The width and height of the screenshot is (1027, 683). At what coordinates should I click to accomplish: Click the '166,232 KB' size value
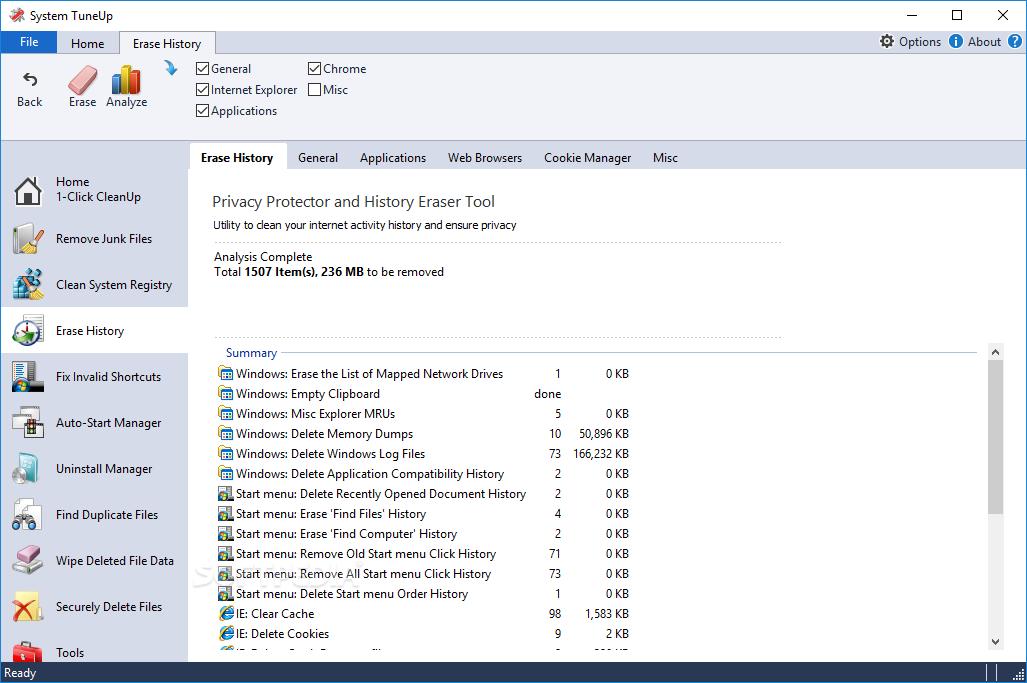tap(601, 454)
